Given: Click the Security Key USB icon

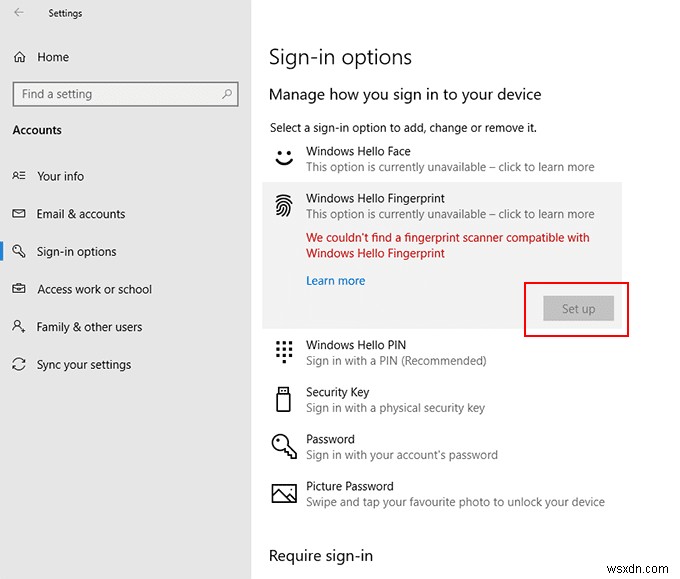Looking at the screenshot, I should [x=283, y=399].
